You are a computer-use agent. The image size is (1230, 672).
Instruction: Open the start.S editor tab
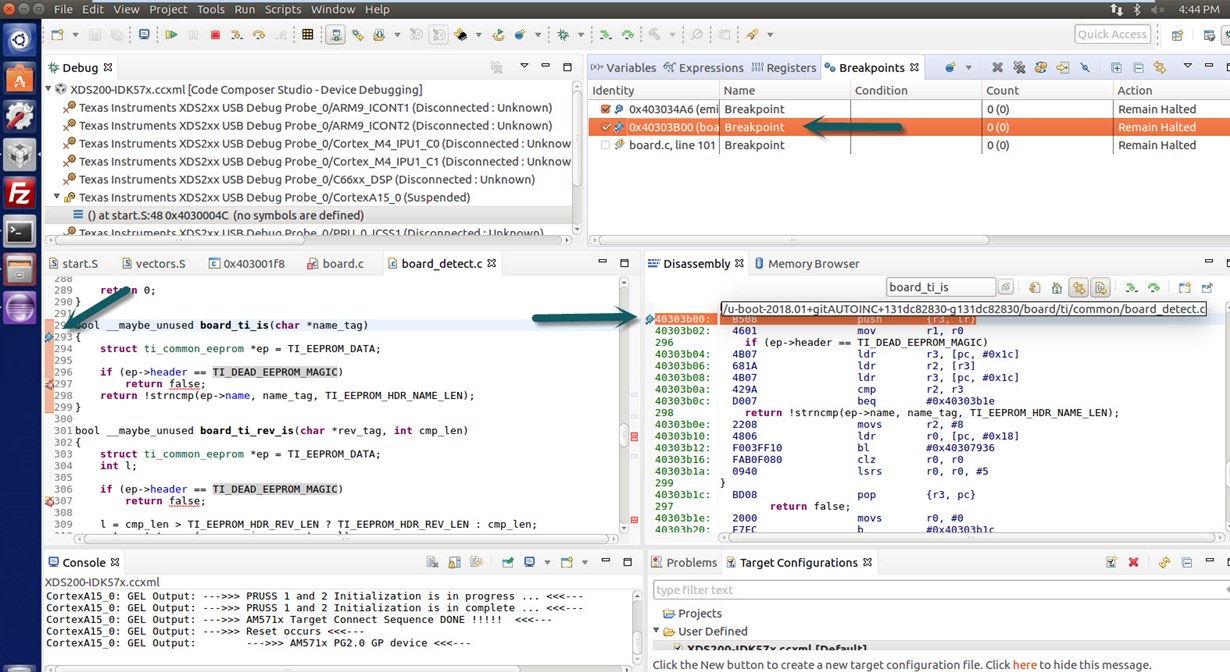[73, 264]
